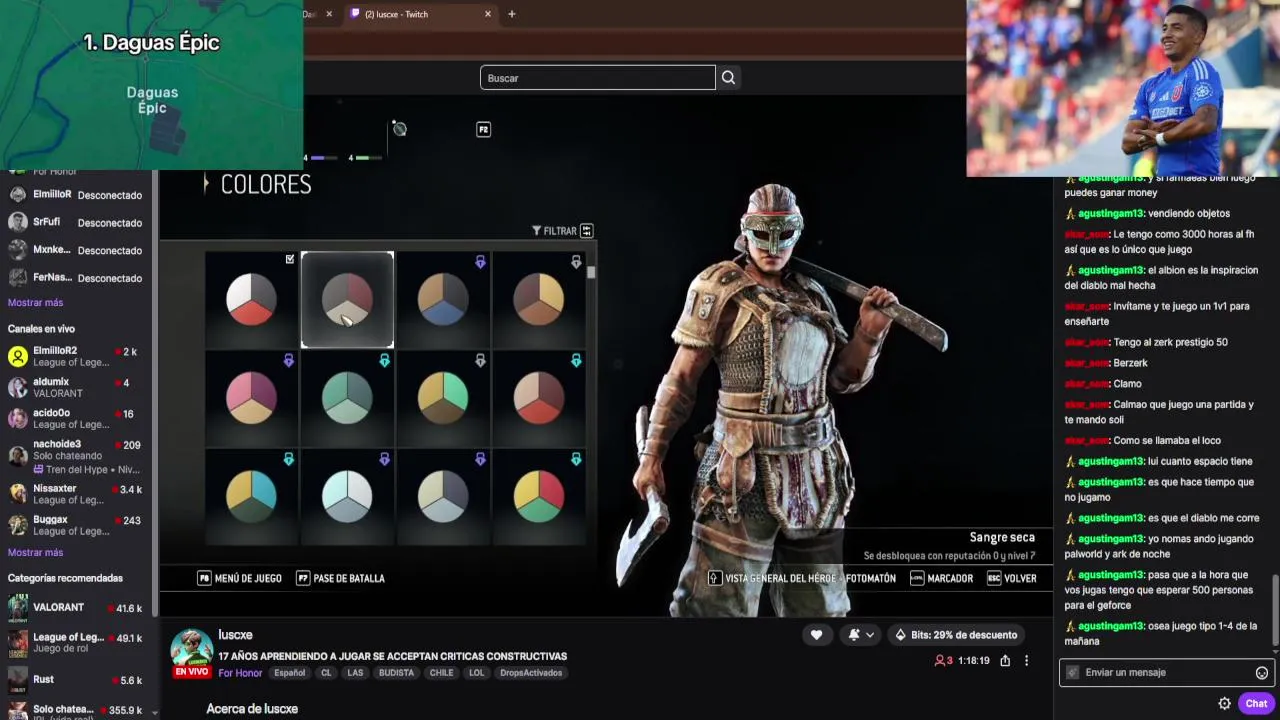Focus the Buscar search field

597,78
